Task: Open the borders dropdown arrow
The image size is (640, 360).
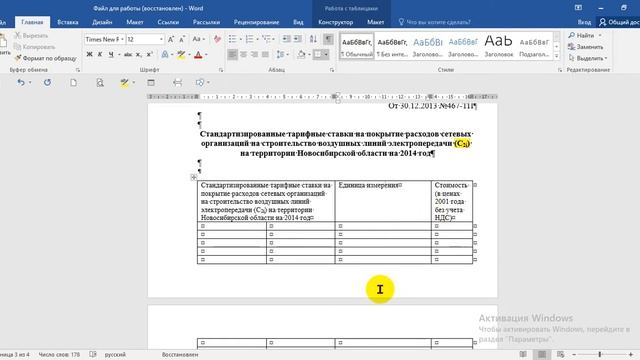Action: (x=326, y=54)
